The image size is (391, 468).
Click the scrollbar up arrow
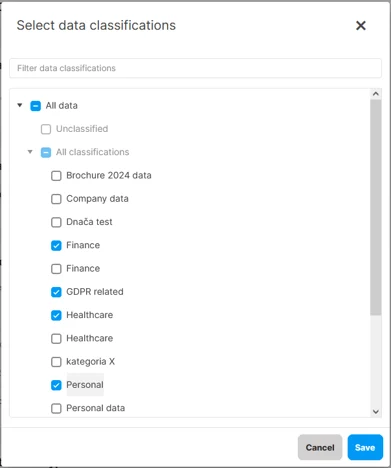[x=376, y=94]
